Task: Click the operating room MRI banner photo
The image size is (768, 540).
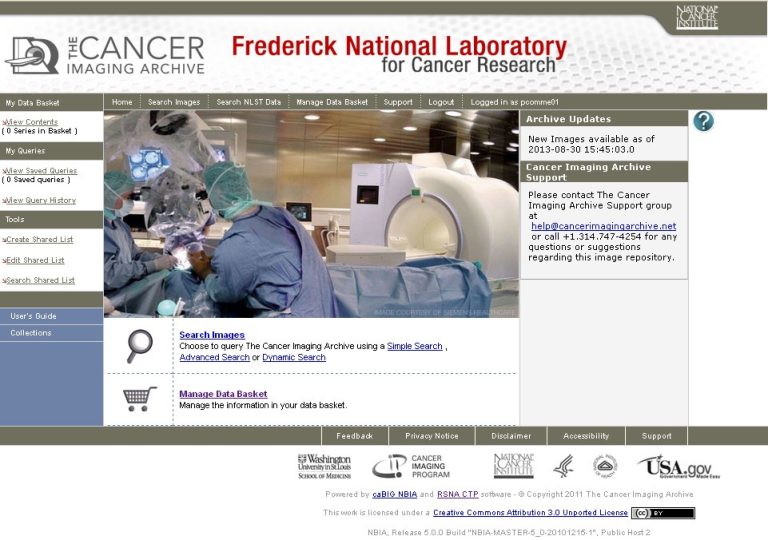Action: point(312,214)
